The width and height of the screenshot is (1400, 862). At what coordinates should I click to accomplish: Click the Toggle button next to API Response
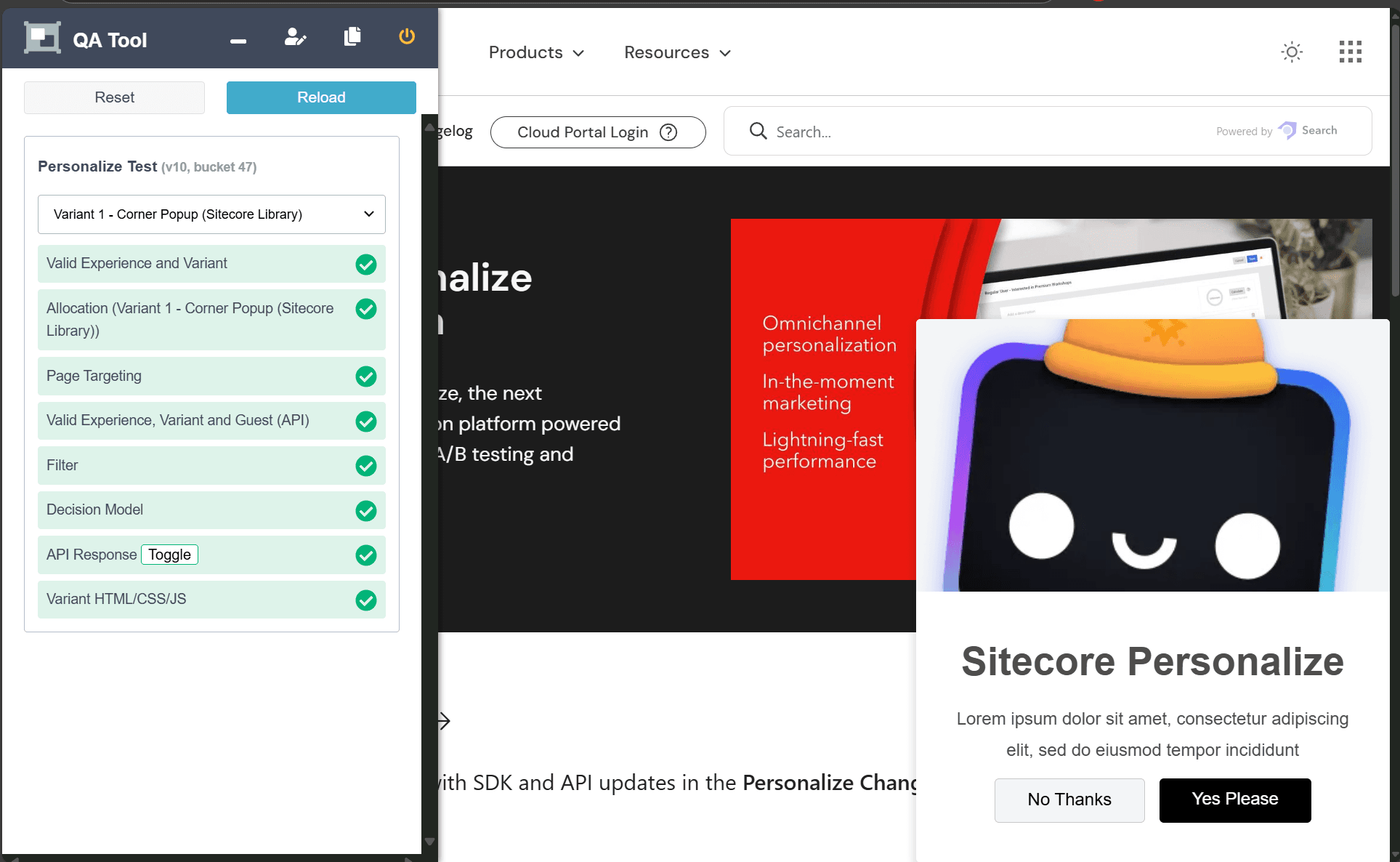(x=169, y=555)
